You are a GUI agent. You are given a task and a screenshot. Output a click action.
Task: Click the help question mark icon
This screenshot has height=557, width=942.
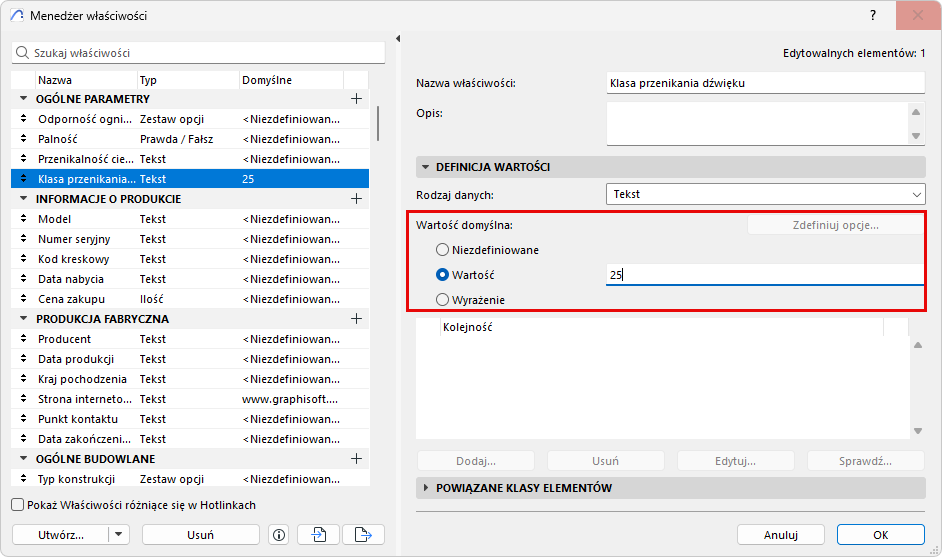point(873,16)
